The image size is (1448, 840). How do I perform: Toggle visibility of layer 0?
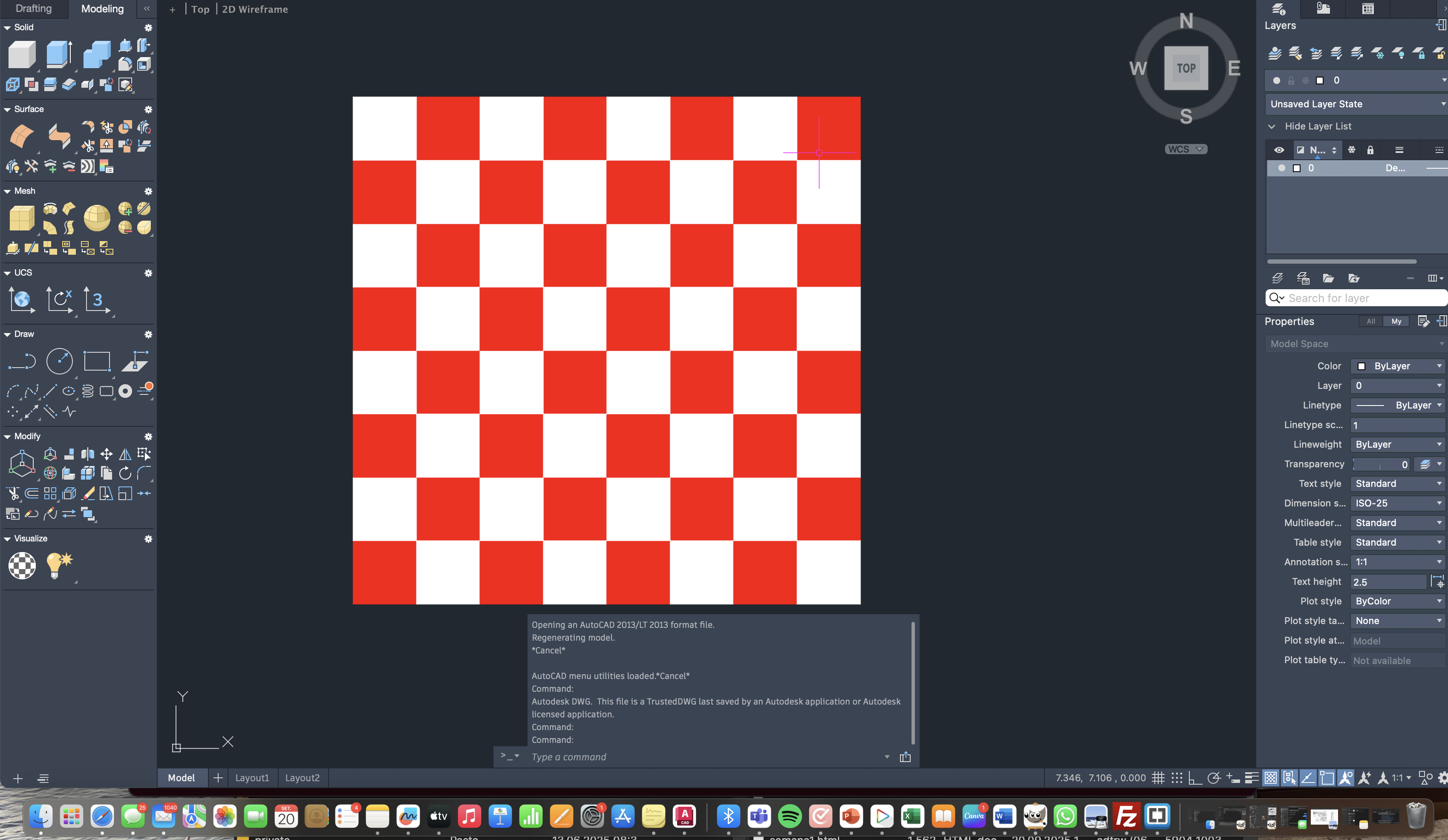(x=1281, y=168)
